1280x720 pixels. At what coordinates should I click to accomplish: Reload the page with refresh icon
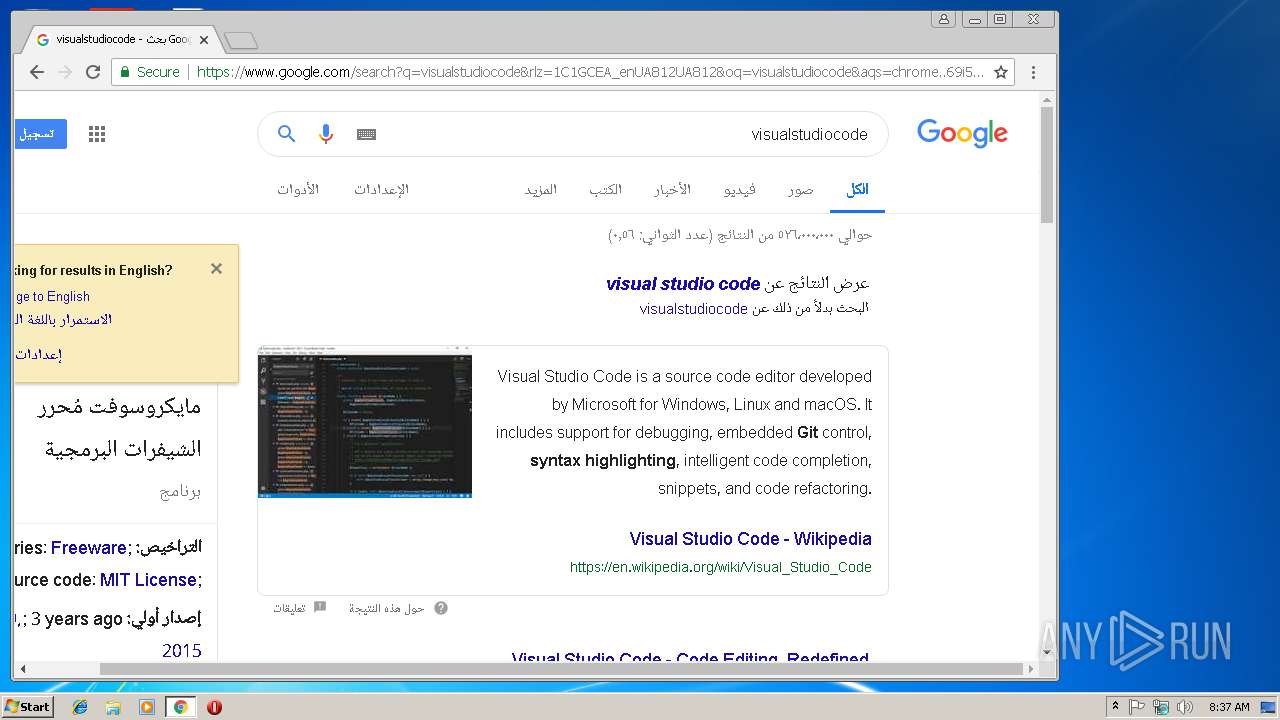pos(93,72)
